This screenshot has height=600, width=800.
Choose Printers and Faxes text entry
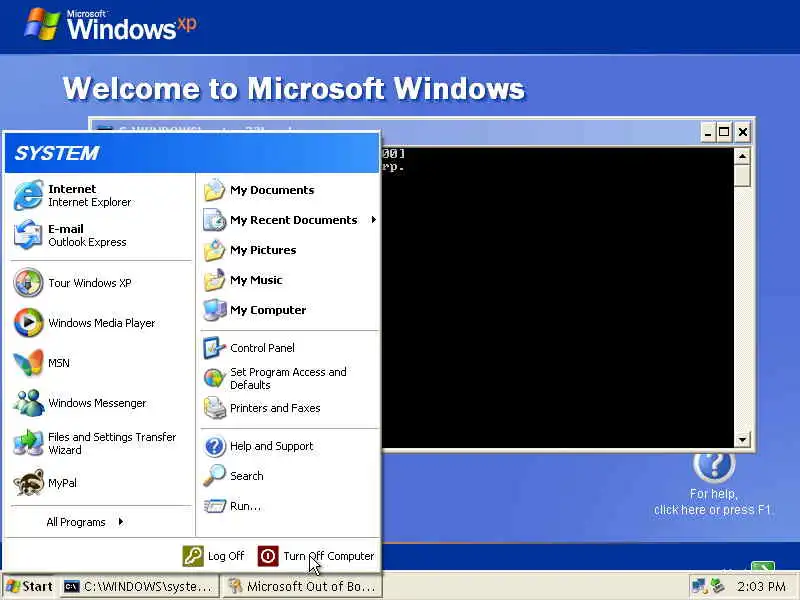click(275, 408)
